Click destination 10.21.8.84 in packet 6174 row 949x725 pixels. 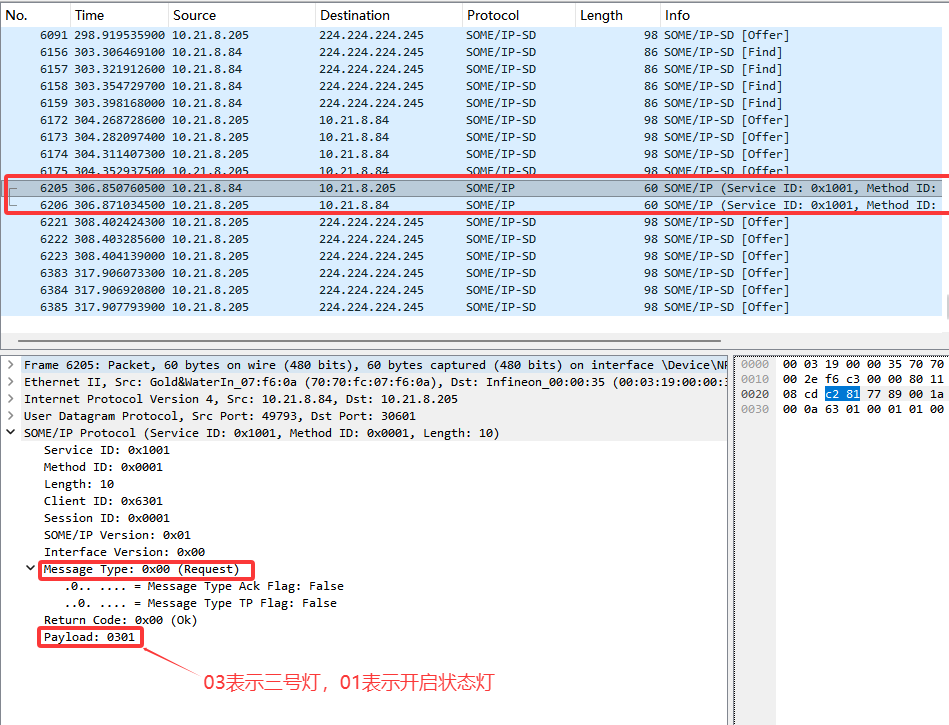[354, 154]
